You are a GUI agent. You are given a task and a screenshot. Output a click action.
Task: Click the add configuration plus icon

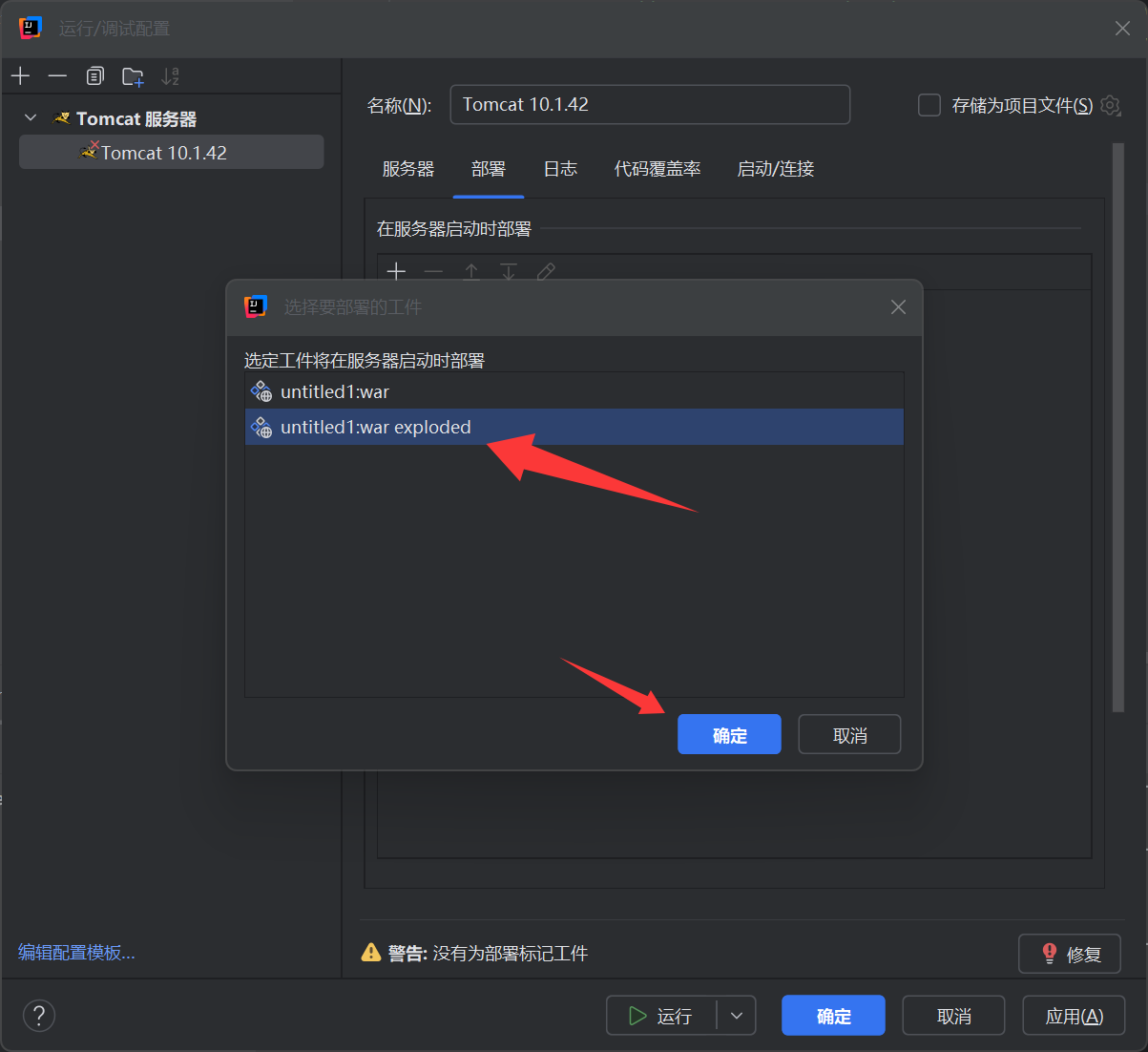pyautogui.click(x=20, y=75)
